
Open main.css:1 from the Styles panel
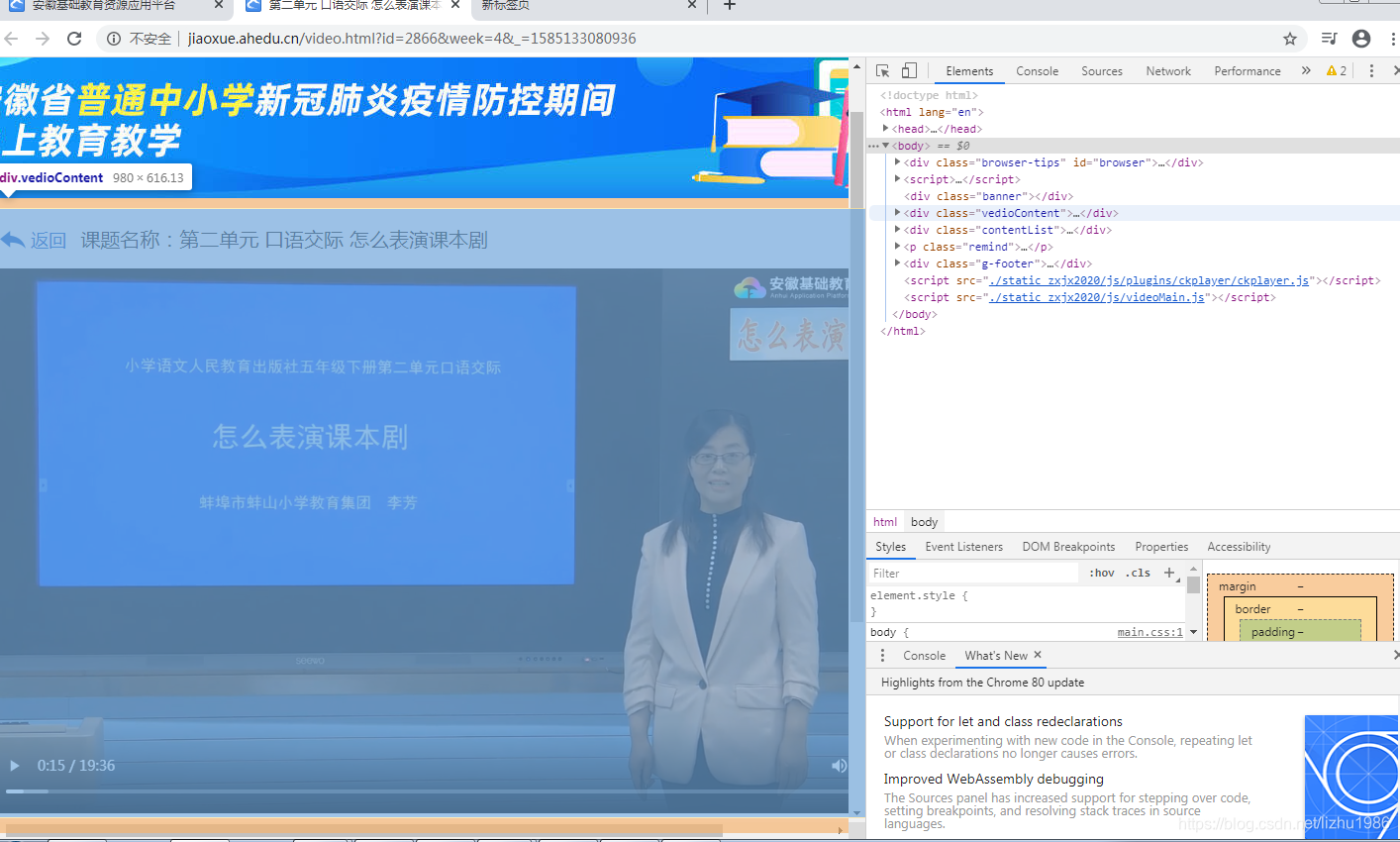point(1150,631)
